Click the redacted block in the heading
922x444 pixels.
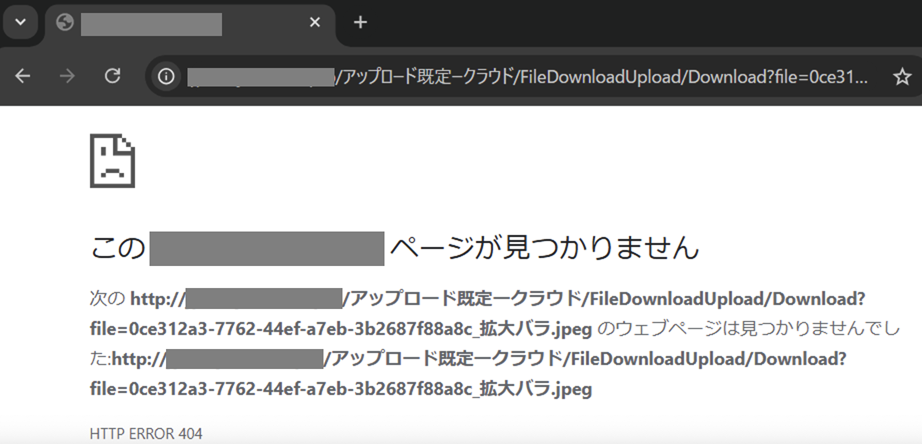point(266,248)
